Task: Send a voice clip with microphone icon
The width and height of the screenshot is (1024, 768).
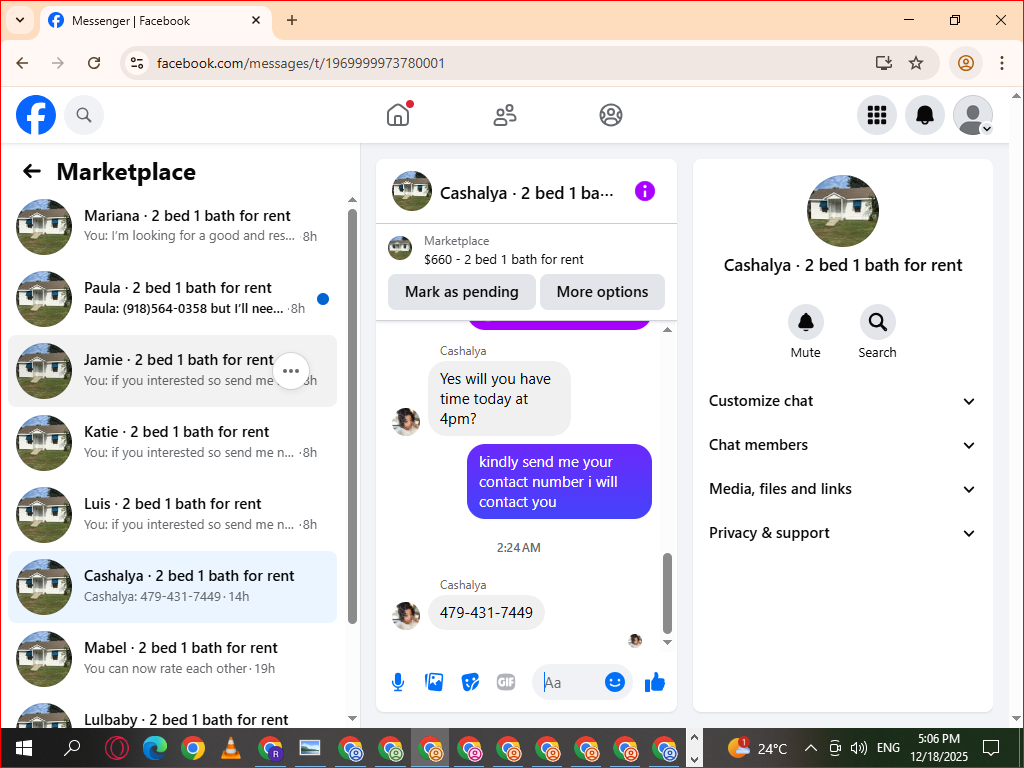Action: [x=398, y=682]
